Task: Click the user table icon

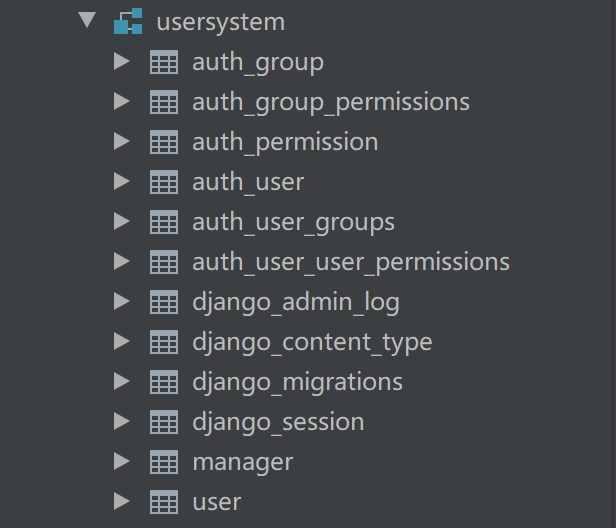Action: pos(164,502)
